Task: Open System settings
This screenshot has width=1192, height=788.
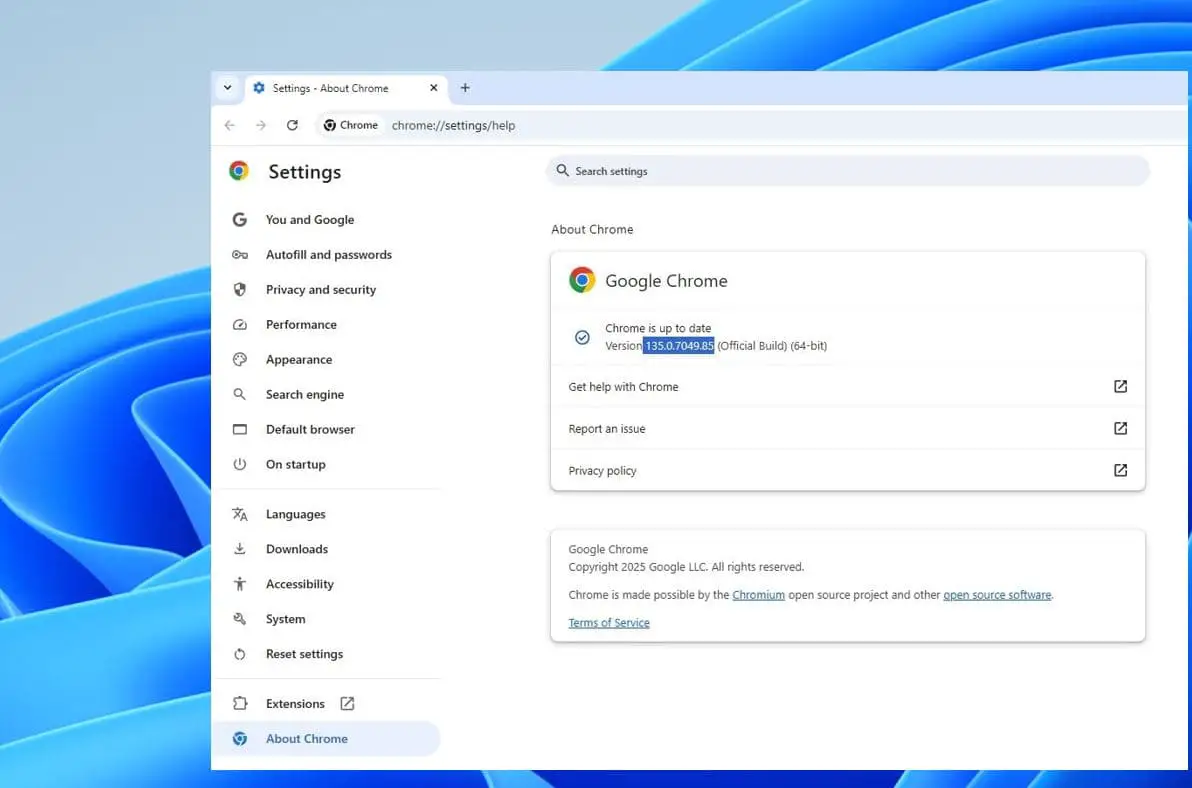Action: [286, 619]
